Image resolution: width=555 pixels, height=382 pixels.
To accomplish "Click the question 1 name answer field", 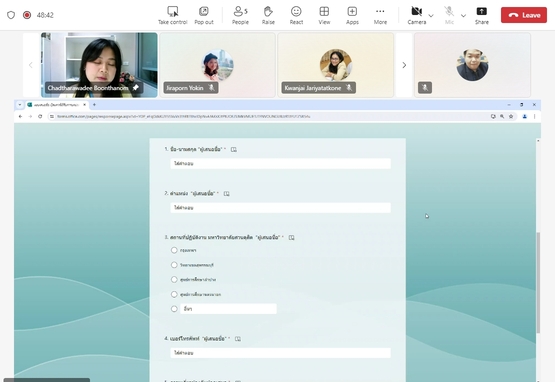I will pos(280,164).
